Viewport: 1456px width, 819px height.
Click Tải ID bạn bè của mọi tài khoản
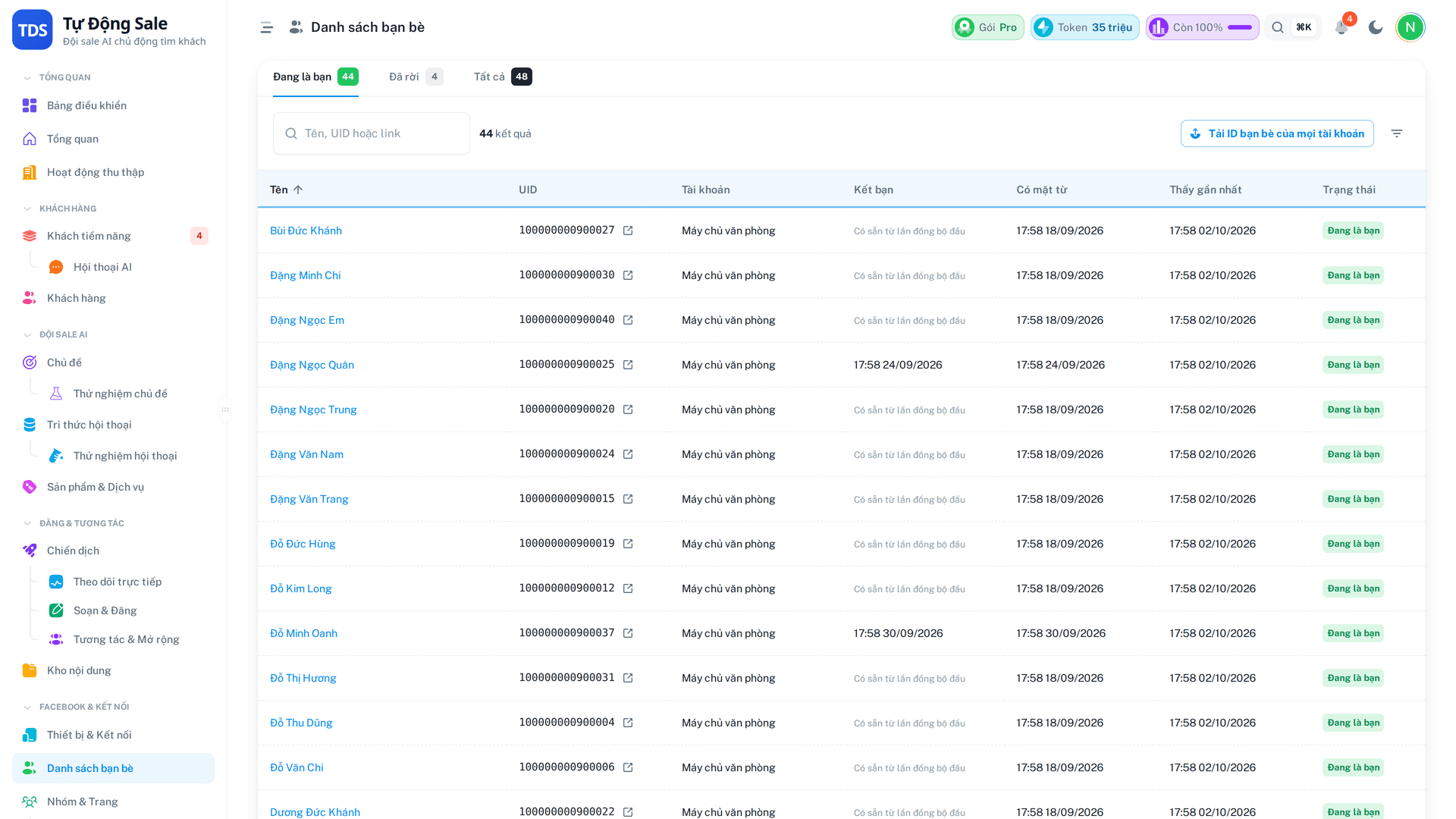coord(1277,133)
